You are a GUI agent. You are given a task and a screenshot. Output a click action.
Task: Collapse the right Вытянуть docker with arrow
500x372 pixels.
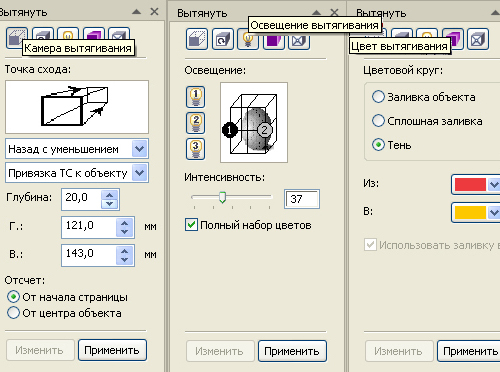(x=495, y=13)
